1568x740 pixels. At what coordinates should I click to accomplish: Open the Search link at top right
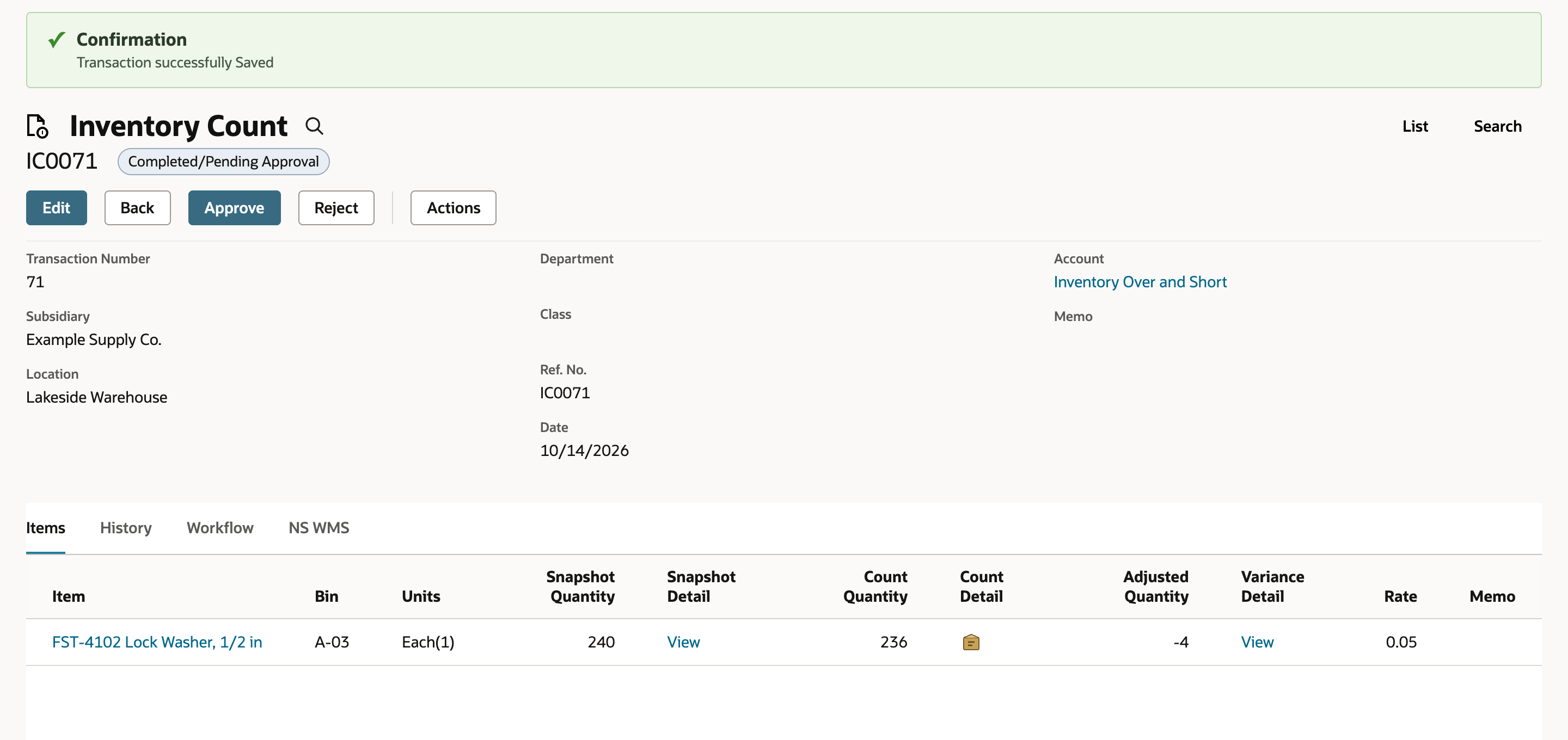pos(1497,126)
